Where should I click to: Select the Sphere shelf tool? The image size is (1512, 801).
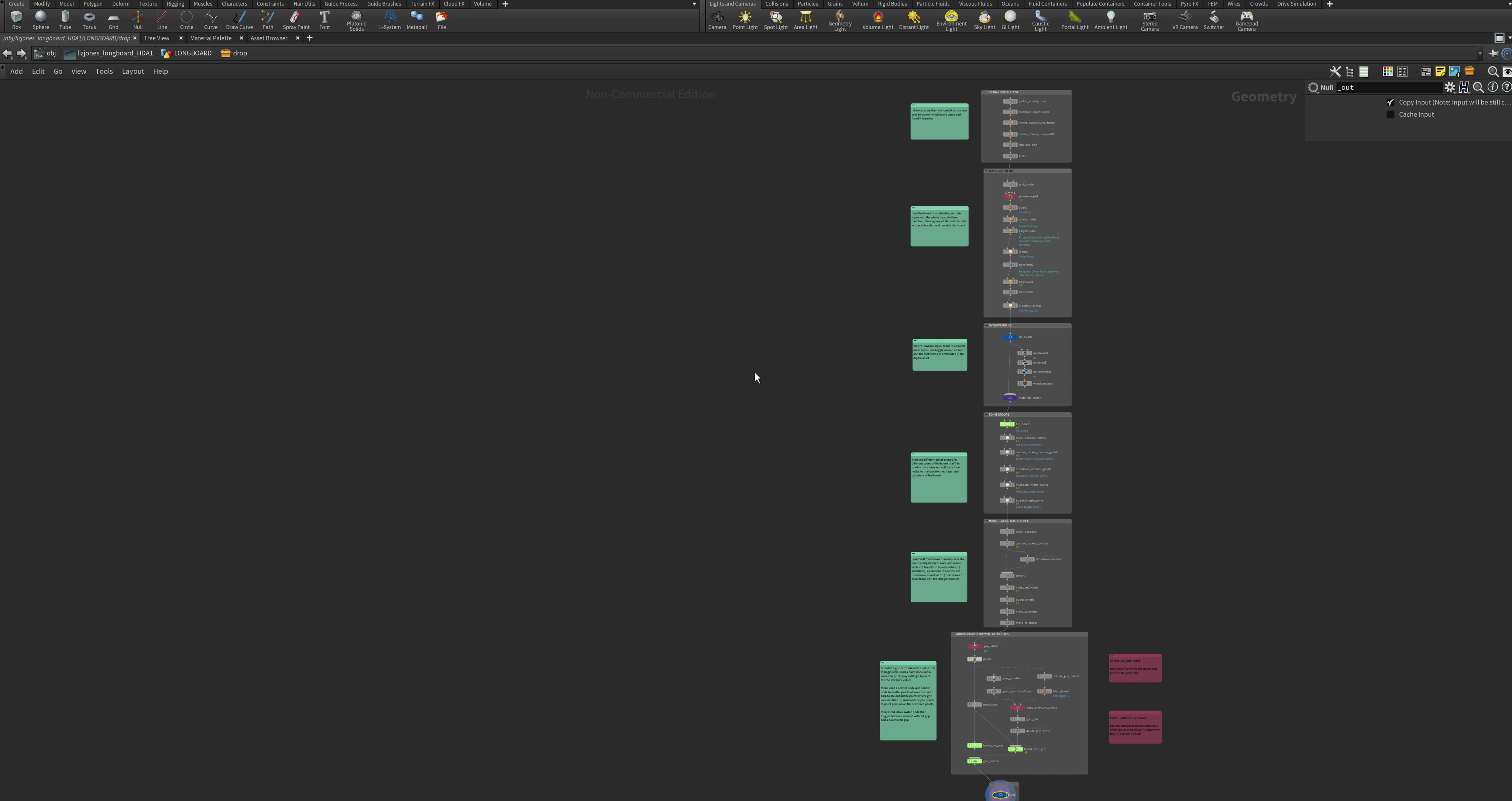click(41, 20)
